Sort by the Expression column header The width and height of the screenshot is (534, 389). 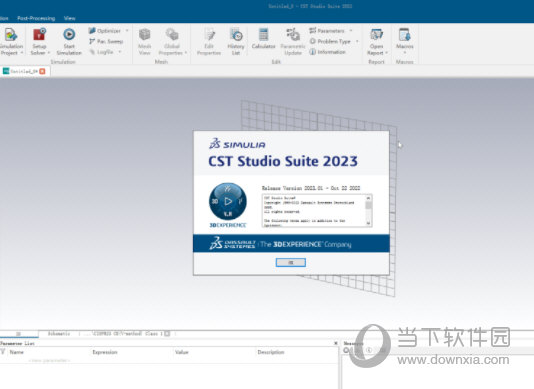(x=105, y=352)
